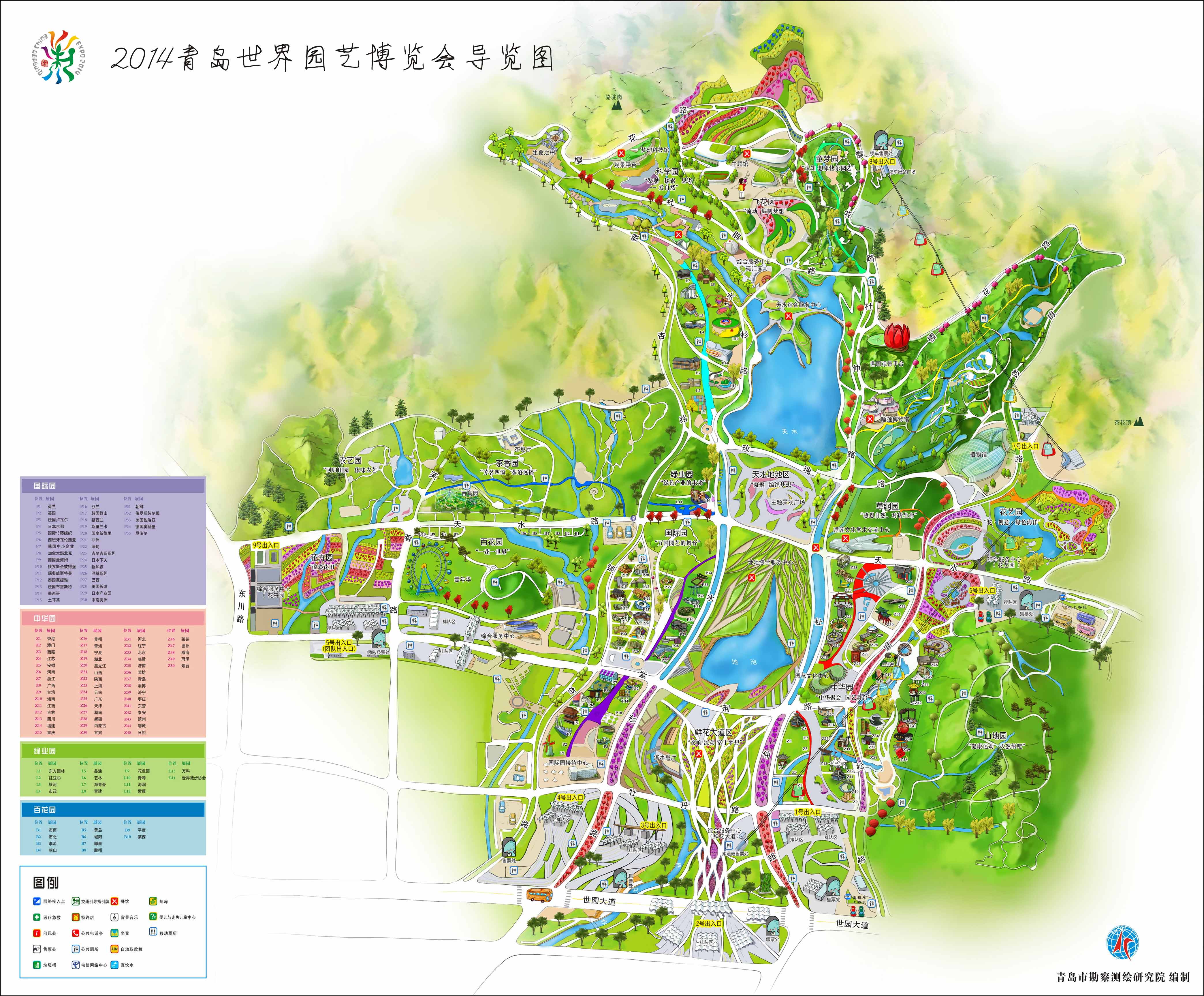Select the 公共厕所 restroom legend icon
1204x996 pixels.
tap(75, 949)
